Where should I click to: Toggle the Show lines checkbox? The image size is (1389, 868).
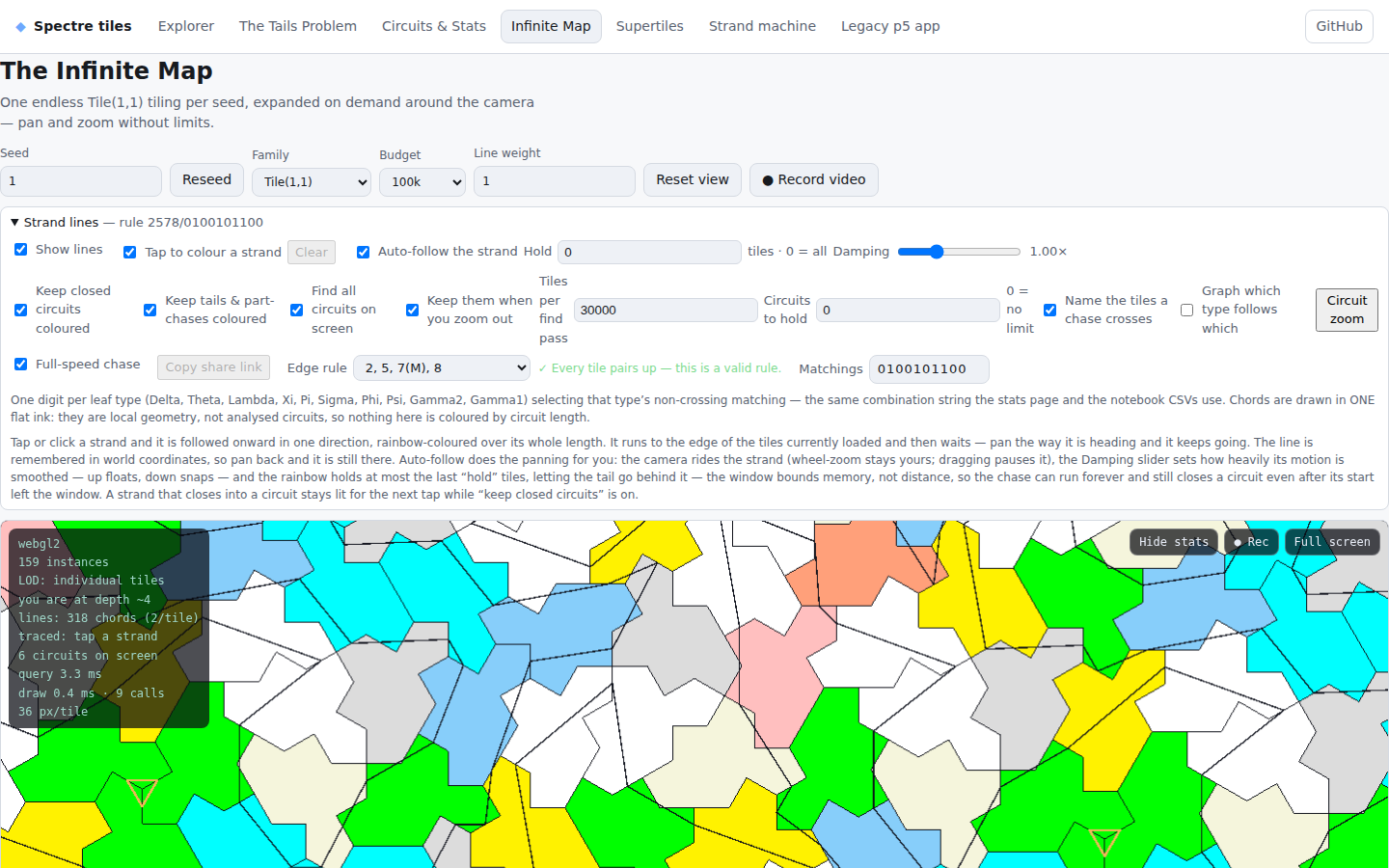tap(21, 250)
